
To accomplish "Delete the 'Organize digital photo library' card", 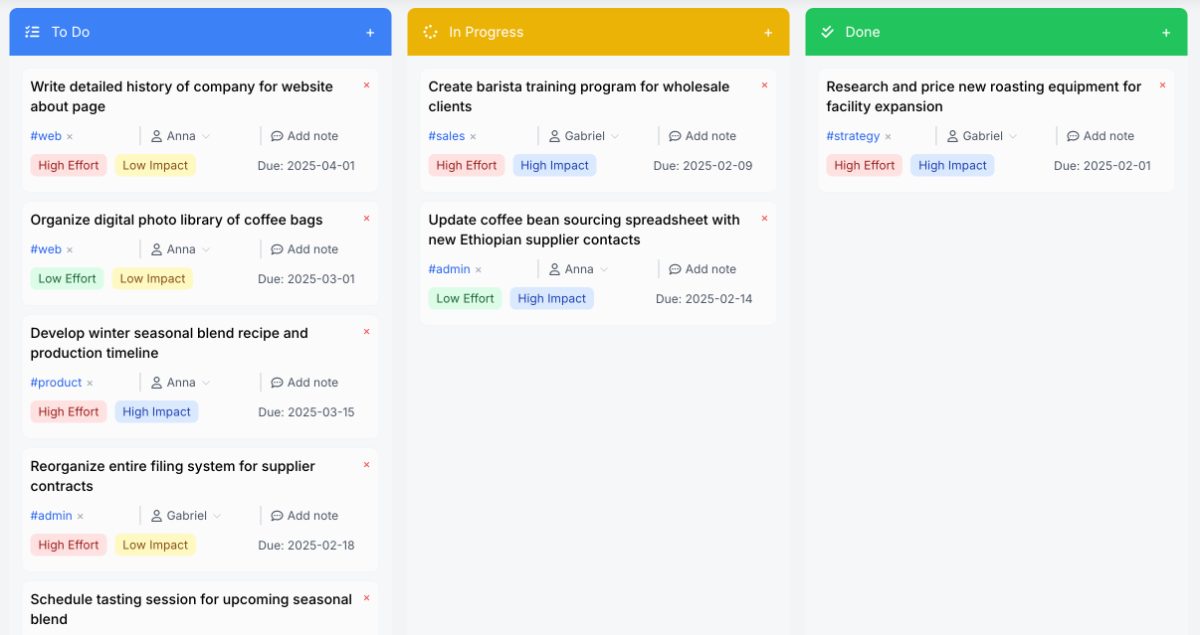I will click(x=367, y=219).
